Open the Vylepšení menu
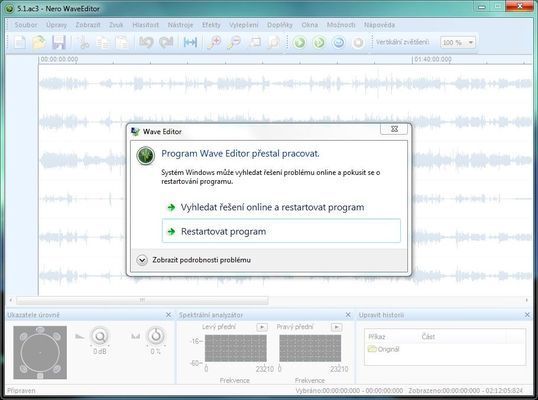This screenshot has width=538, height=400. coord(244,25)
